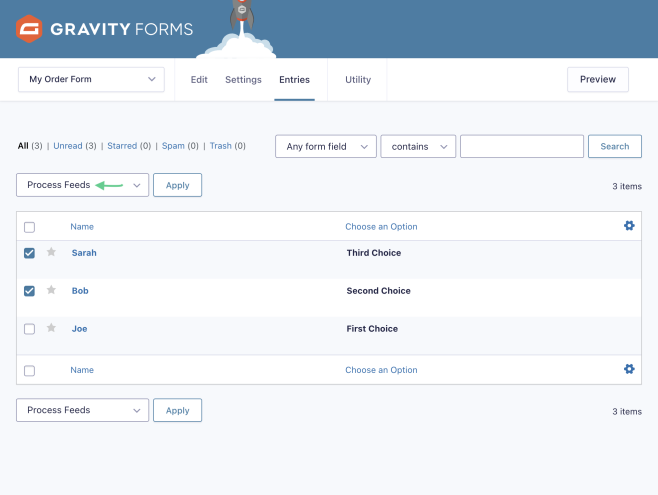Open the Bob entry
Viewport: 658px width, 495px height.
coord(80,291)
